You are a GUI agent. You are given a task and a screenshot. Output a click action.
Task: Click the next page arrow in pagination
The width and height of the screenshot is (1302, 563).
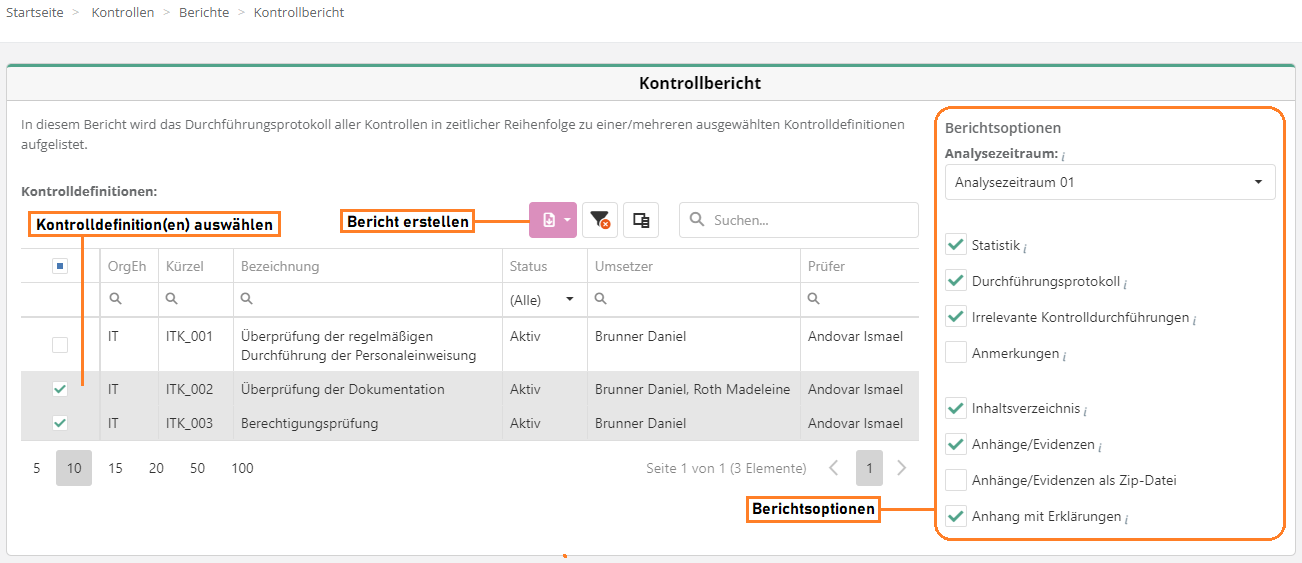pyautogui.click(x=901, y=468)
